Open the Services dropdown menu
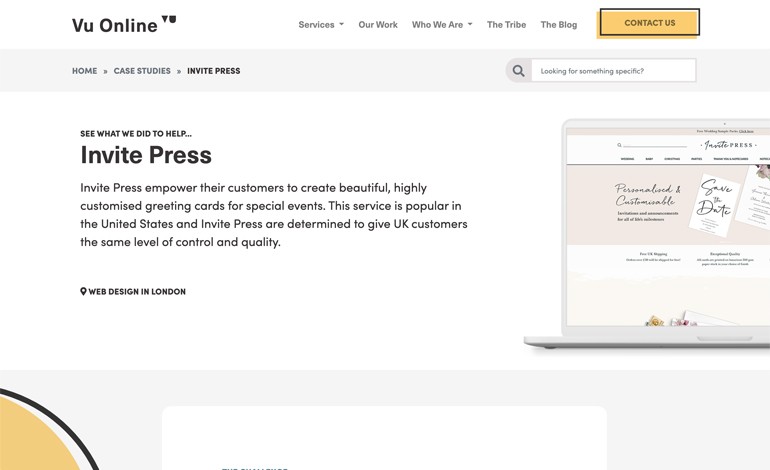 click(x=321, y=25)
